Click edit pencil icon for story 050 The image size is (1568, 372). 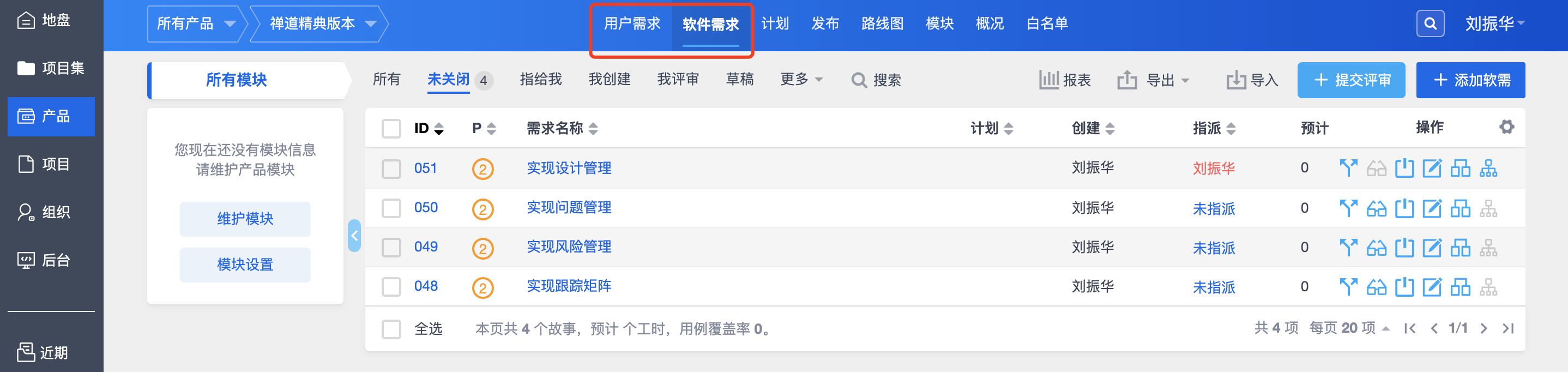[1432, 208]
